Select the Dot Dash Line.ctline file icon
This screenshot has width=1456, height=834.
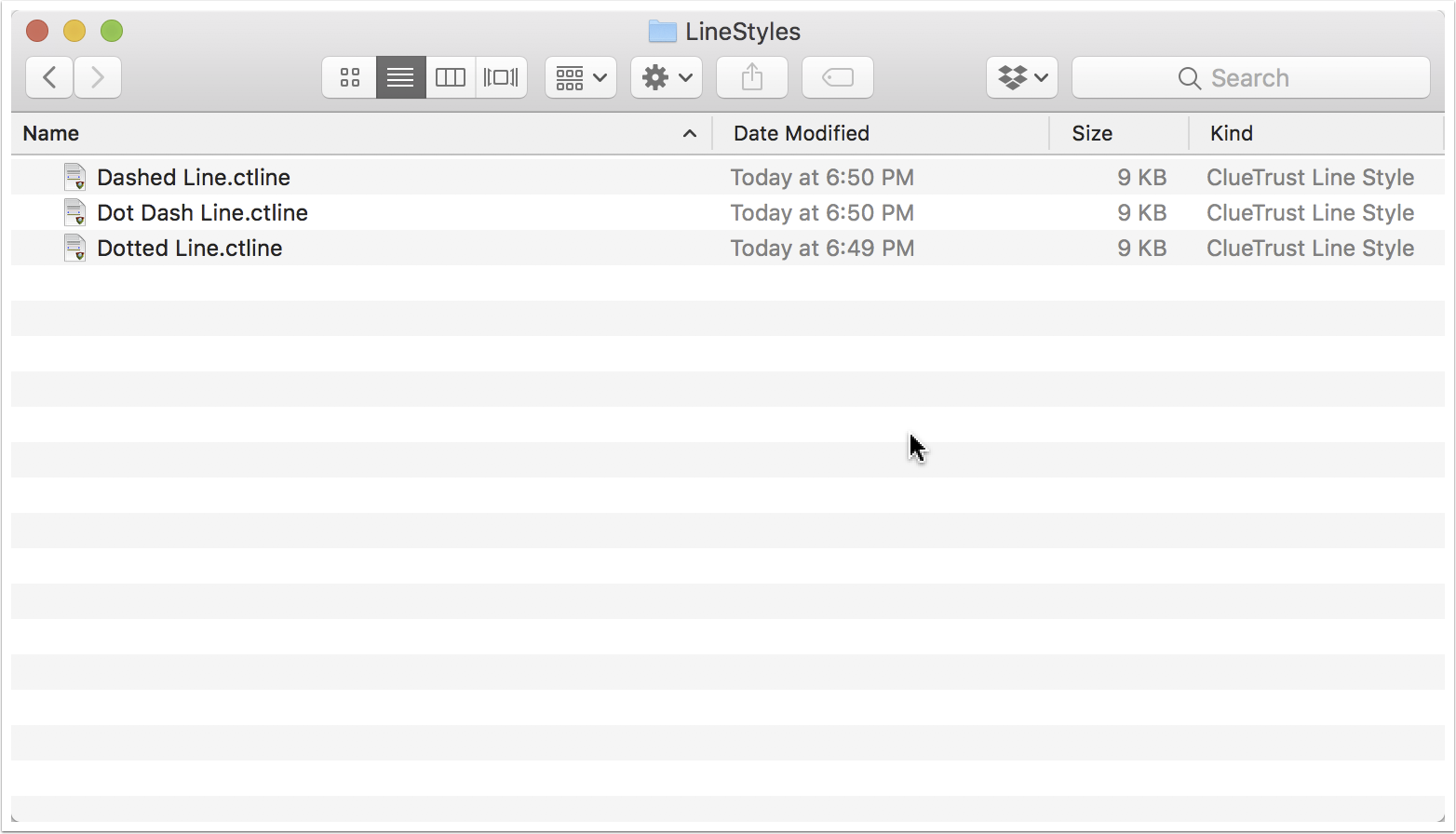pos(74,212)
